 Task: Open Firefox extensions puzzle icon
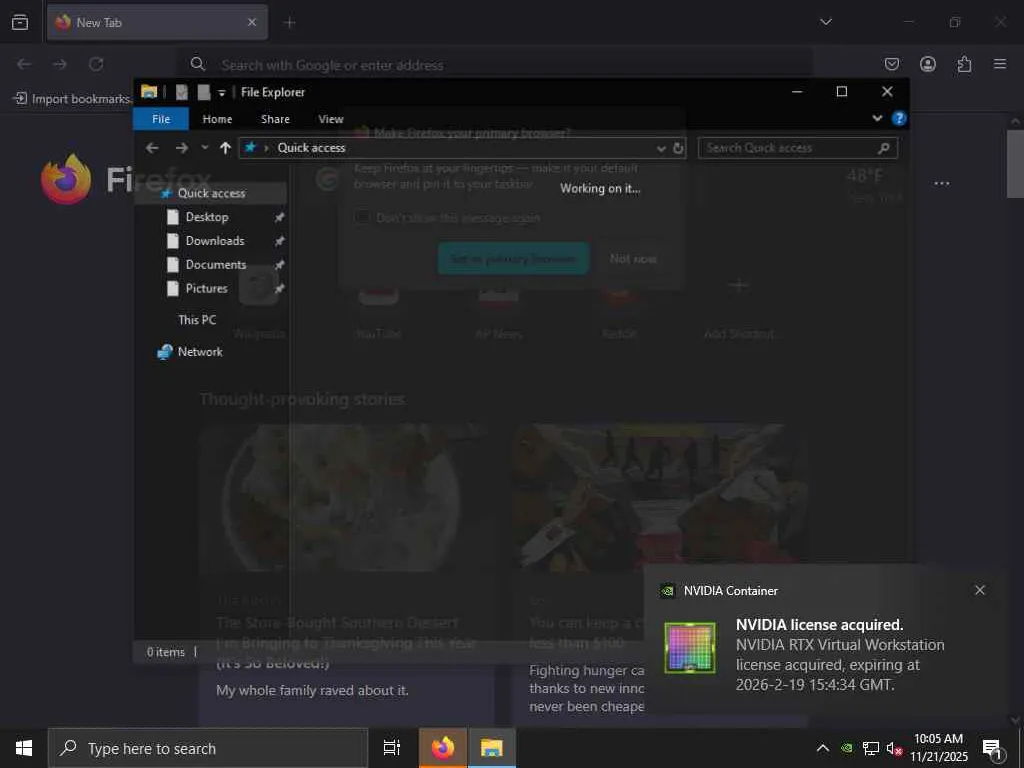click(x=964, y=64)
